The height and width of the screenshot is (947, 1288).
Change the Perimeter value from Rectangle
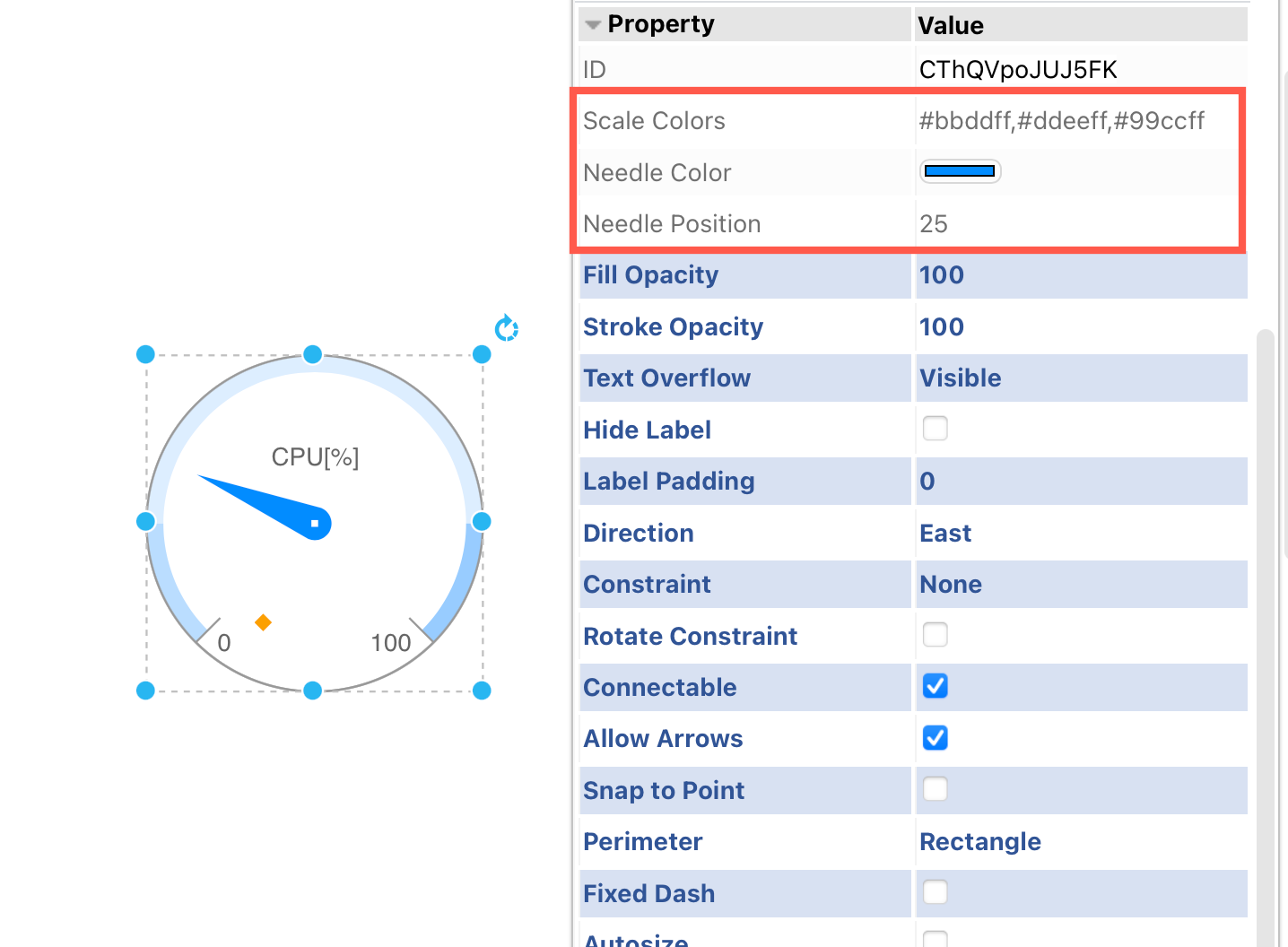point(980,841)
